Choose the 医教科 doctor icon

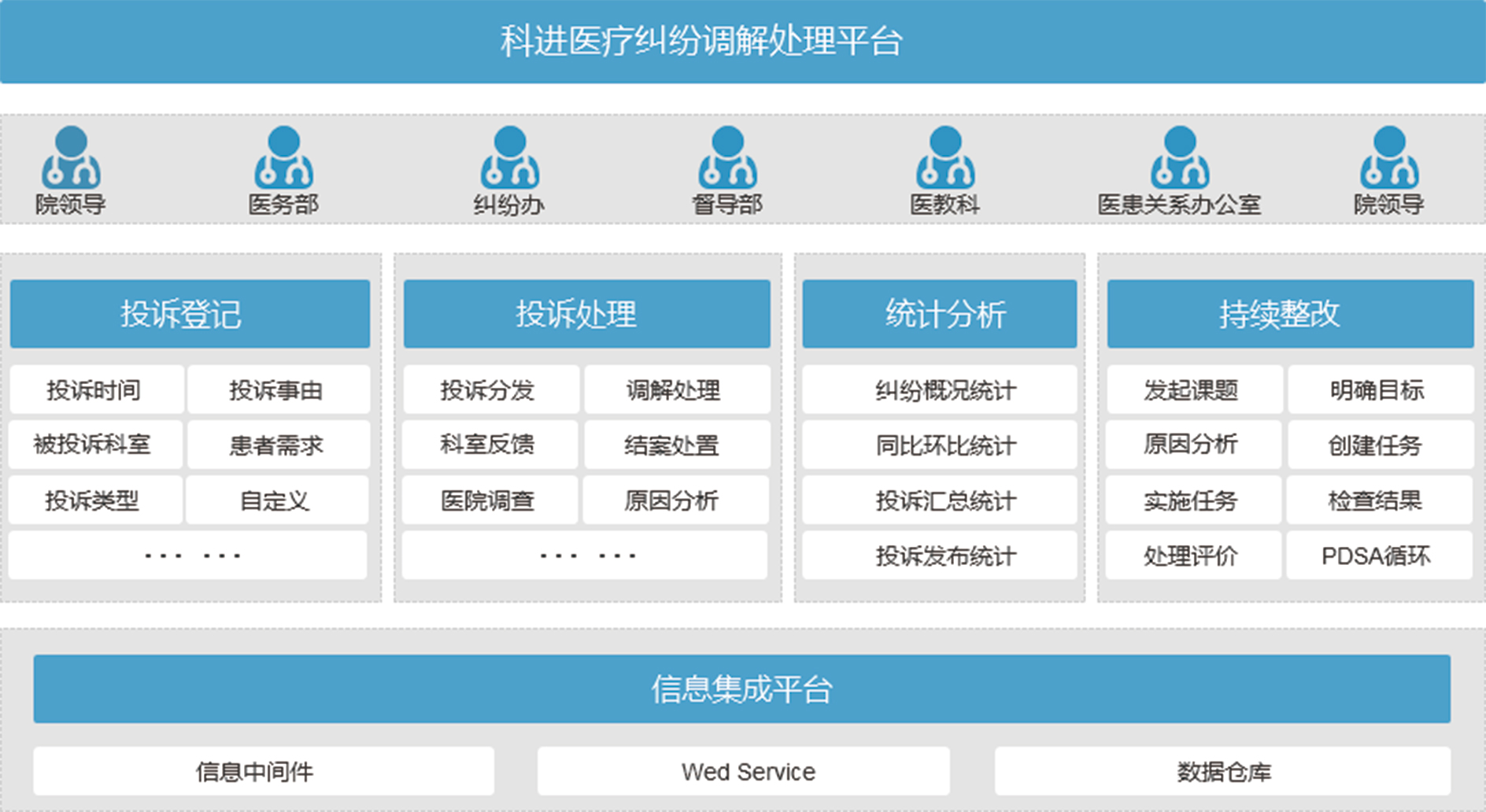944,159
